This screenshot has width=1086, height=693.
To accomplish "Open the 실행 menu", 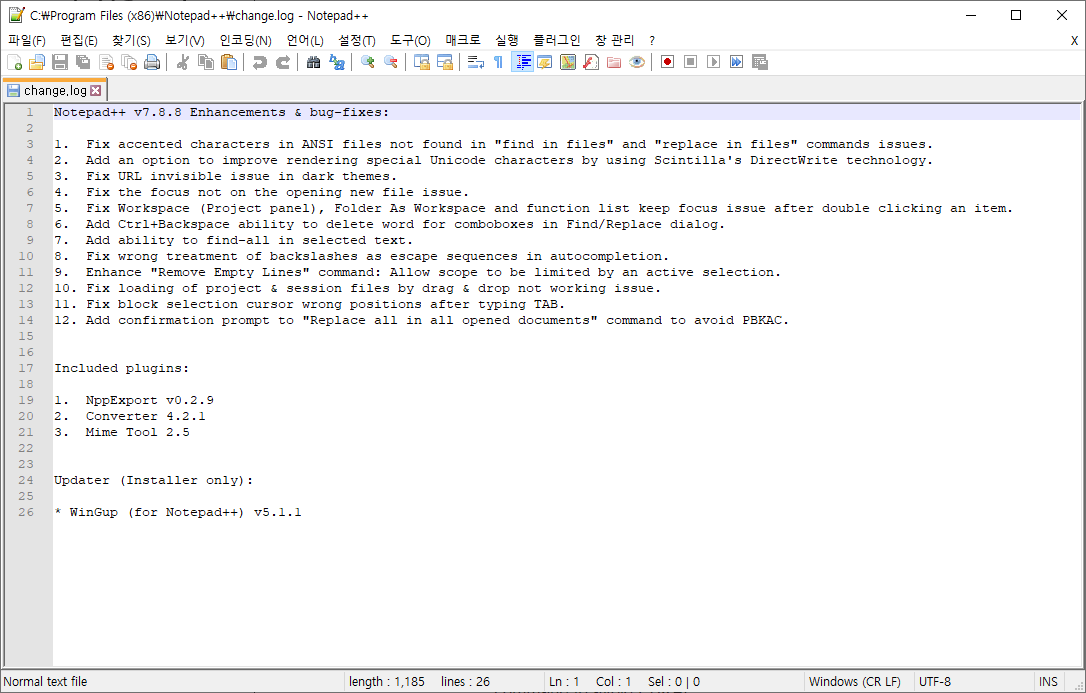I will pyautogui.click(x=507, y=41).
